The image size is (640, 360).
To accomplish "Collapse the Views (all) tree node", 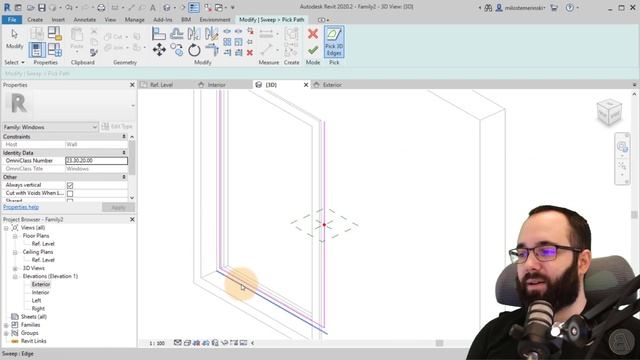I will pyautogui.click(x=6, y=228).
